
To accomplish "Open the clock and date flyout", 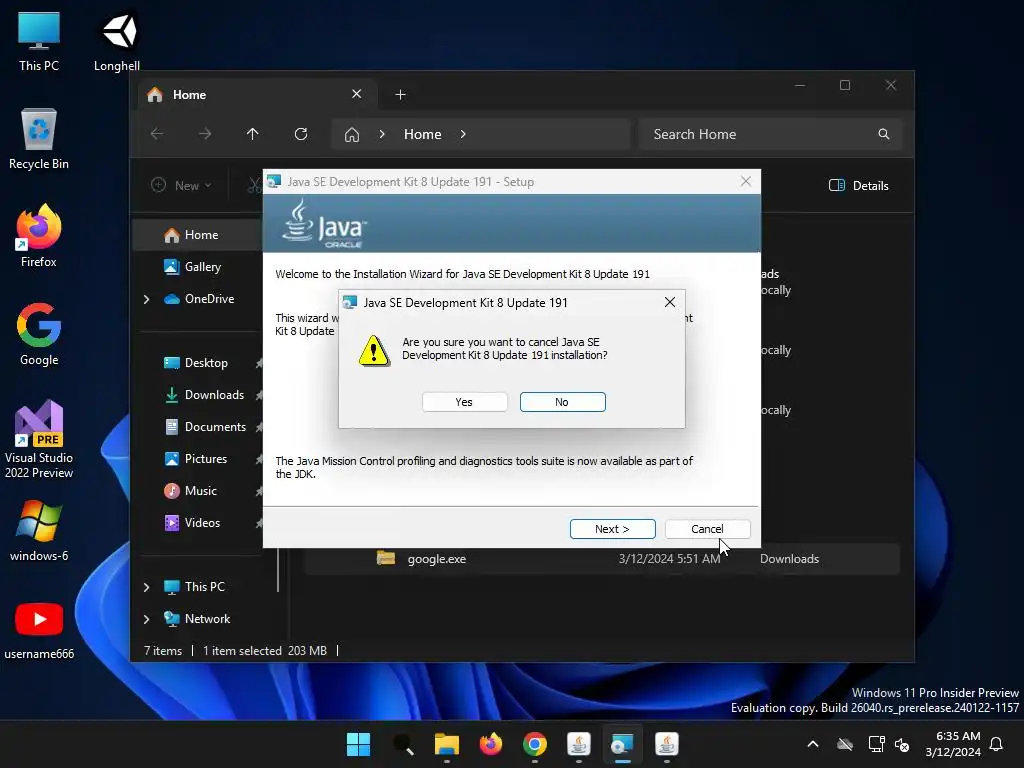I will click(x=953, y=744).
